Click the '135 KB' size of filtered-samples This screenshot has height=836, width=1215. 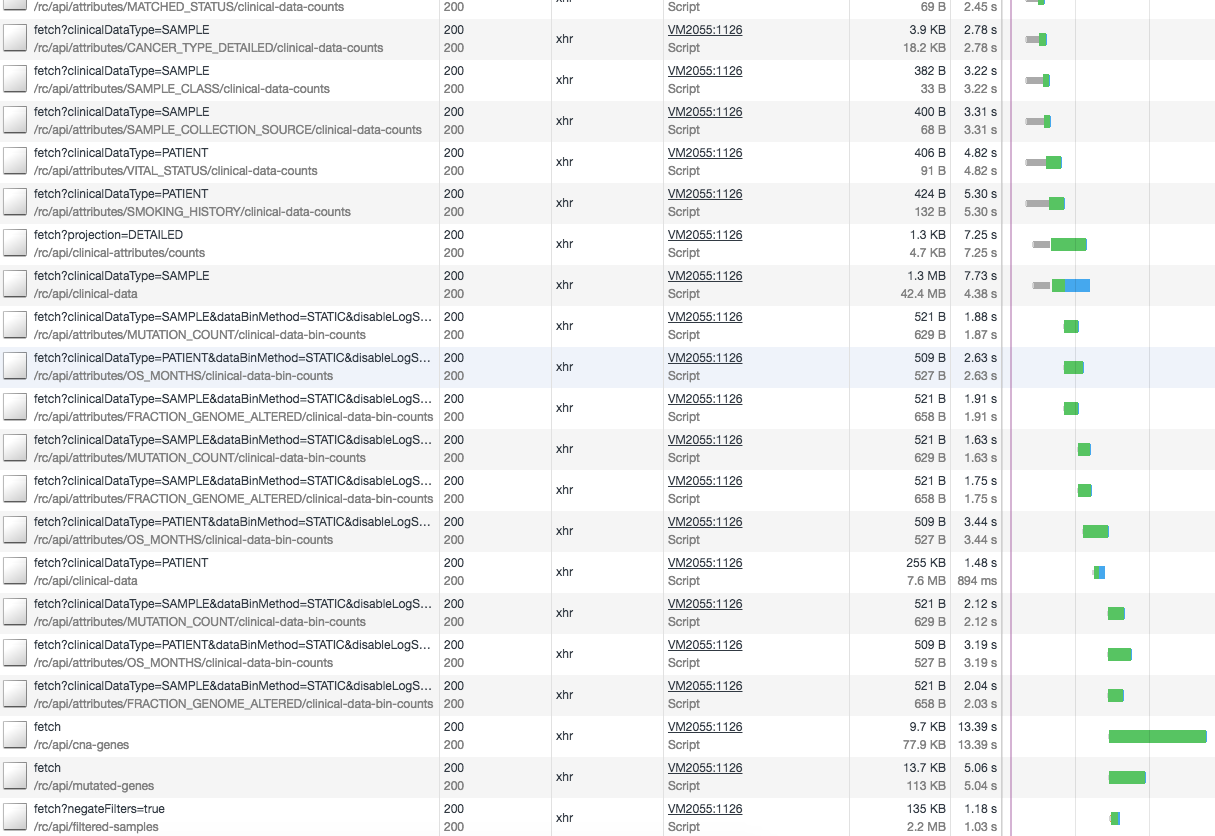[926, 809]
